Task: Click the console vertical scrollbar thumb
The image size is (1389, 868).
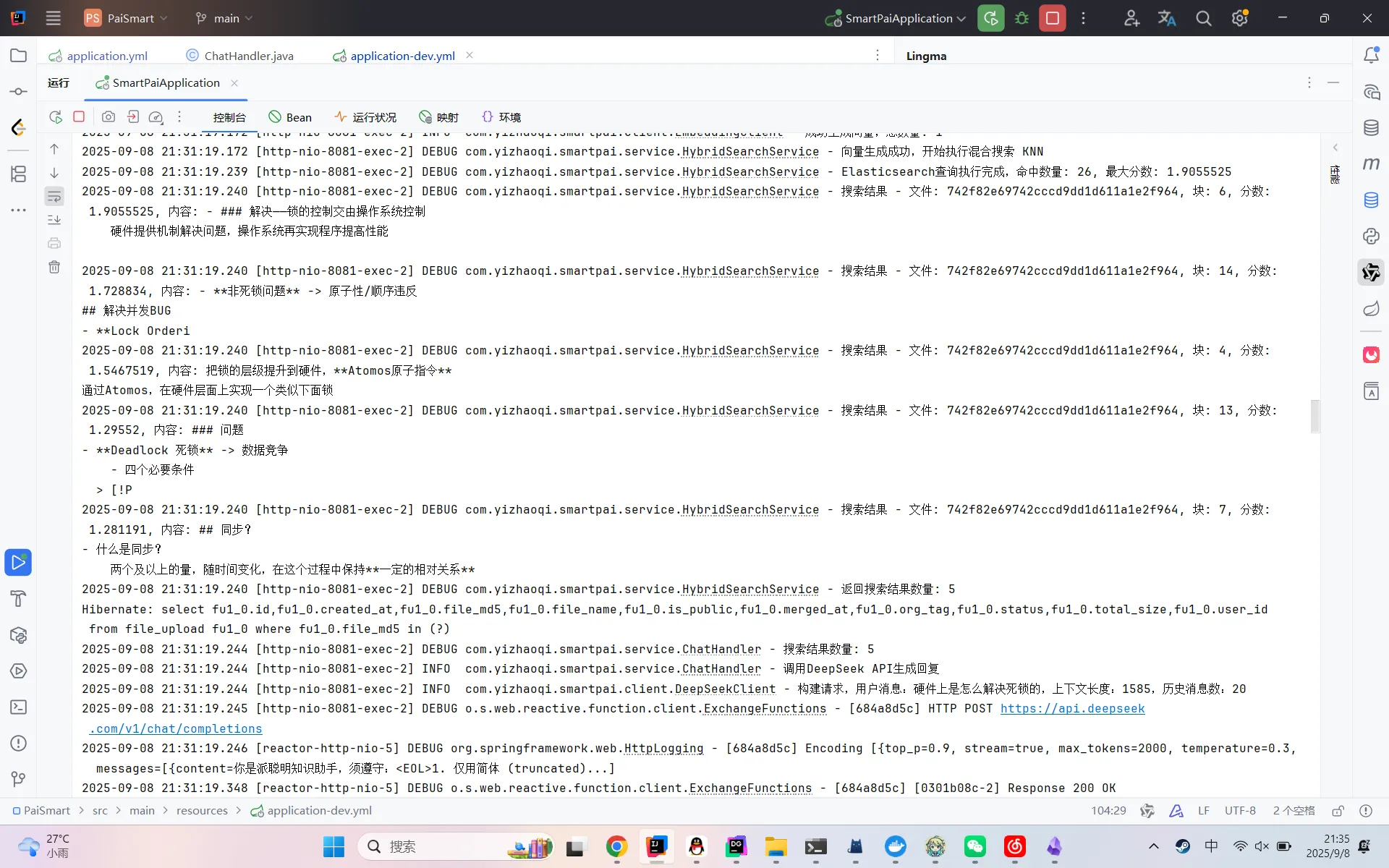Action: tap(1315, 416)
